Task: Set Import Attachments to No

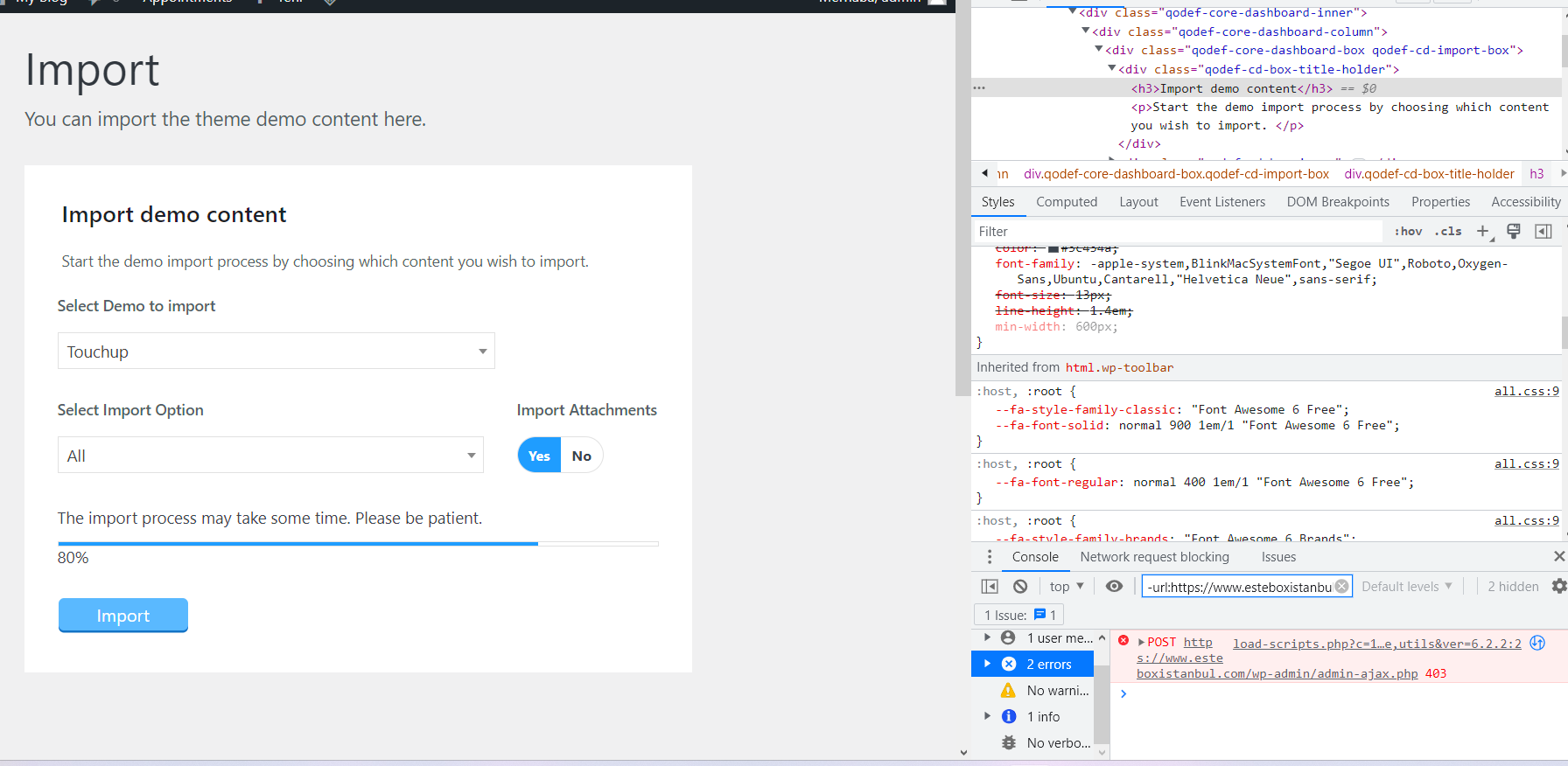Action: click(x=581, y=456)
